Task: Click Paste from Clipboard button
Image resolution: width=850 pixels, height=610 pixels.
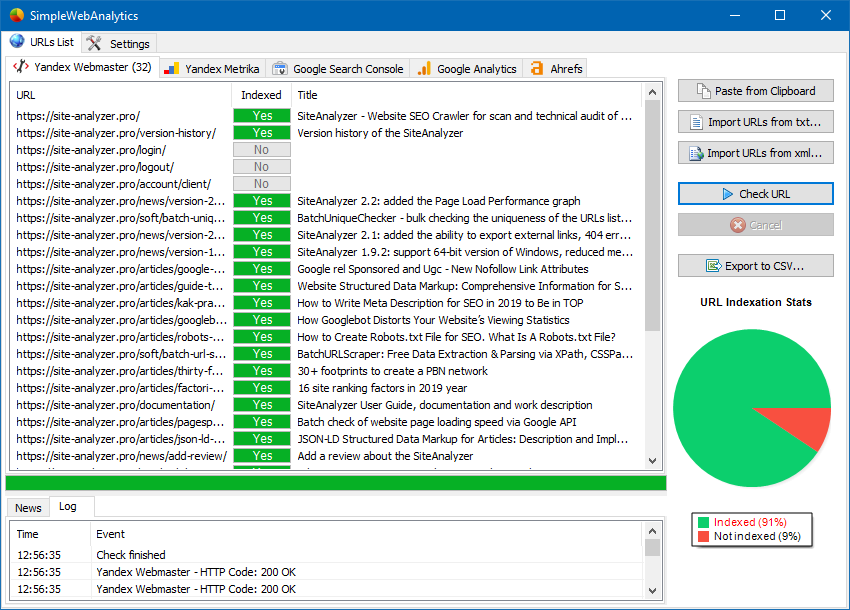Action: click(x=755, y=91)
